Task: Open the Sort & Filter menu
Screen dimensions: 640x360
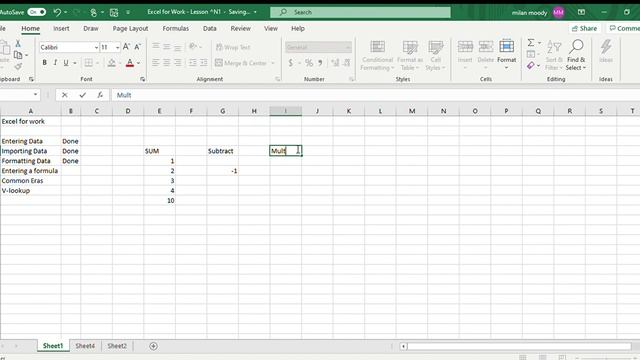Action: click(554, 56)
